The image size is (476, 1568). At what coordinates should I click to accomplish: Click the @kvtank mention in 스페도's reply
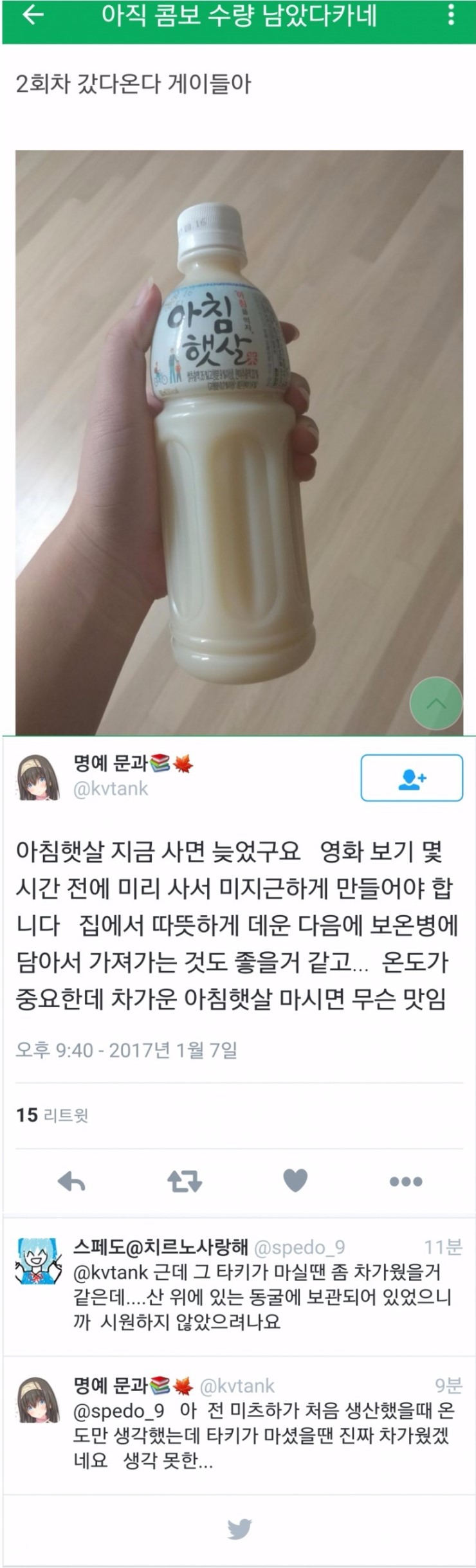(x=111, y=1272)
